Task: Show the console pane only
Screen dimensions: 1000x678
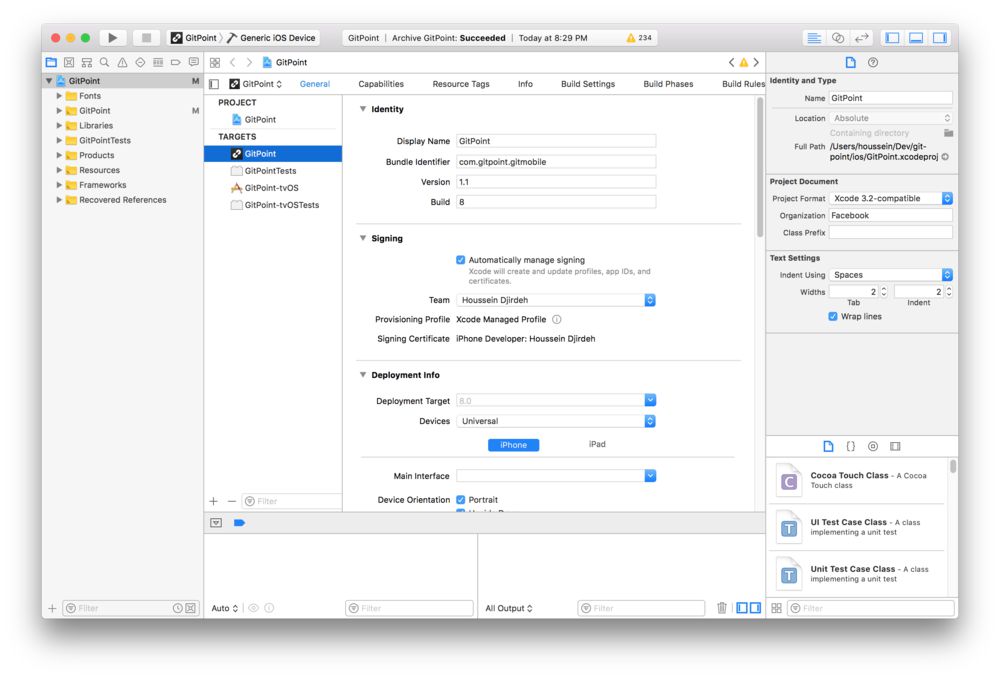Action: 755,608
